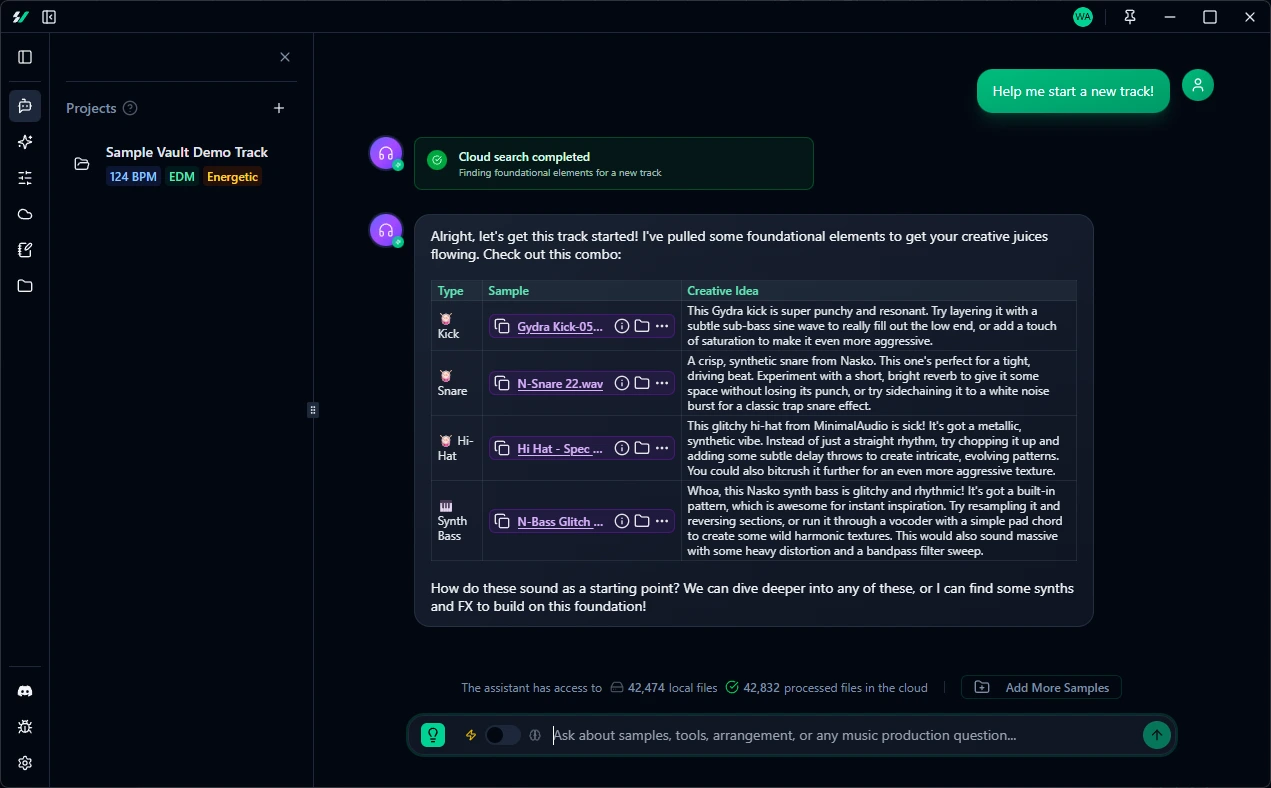1271x788 pixels.
Task: Open the WA account avatar menu
Action: 1083,17
